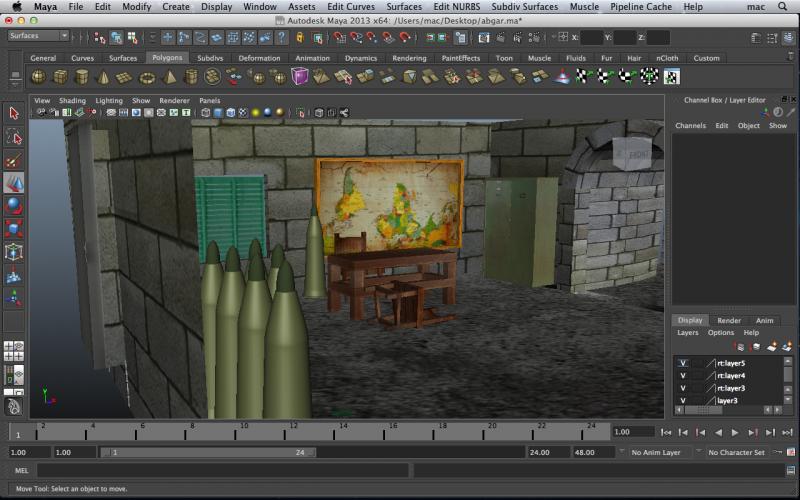800x500 pixels.
Task: Open the Render layer tab
Action: [x=729, y=320]
